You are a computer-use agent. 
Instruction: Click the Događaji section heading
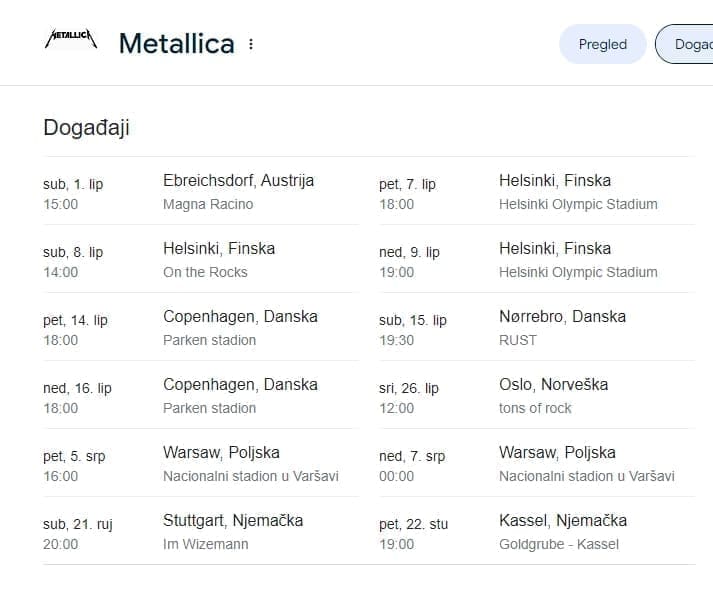click(x=86, y=128)
